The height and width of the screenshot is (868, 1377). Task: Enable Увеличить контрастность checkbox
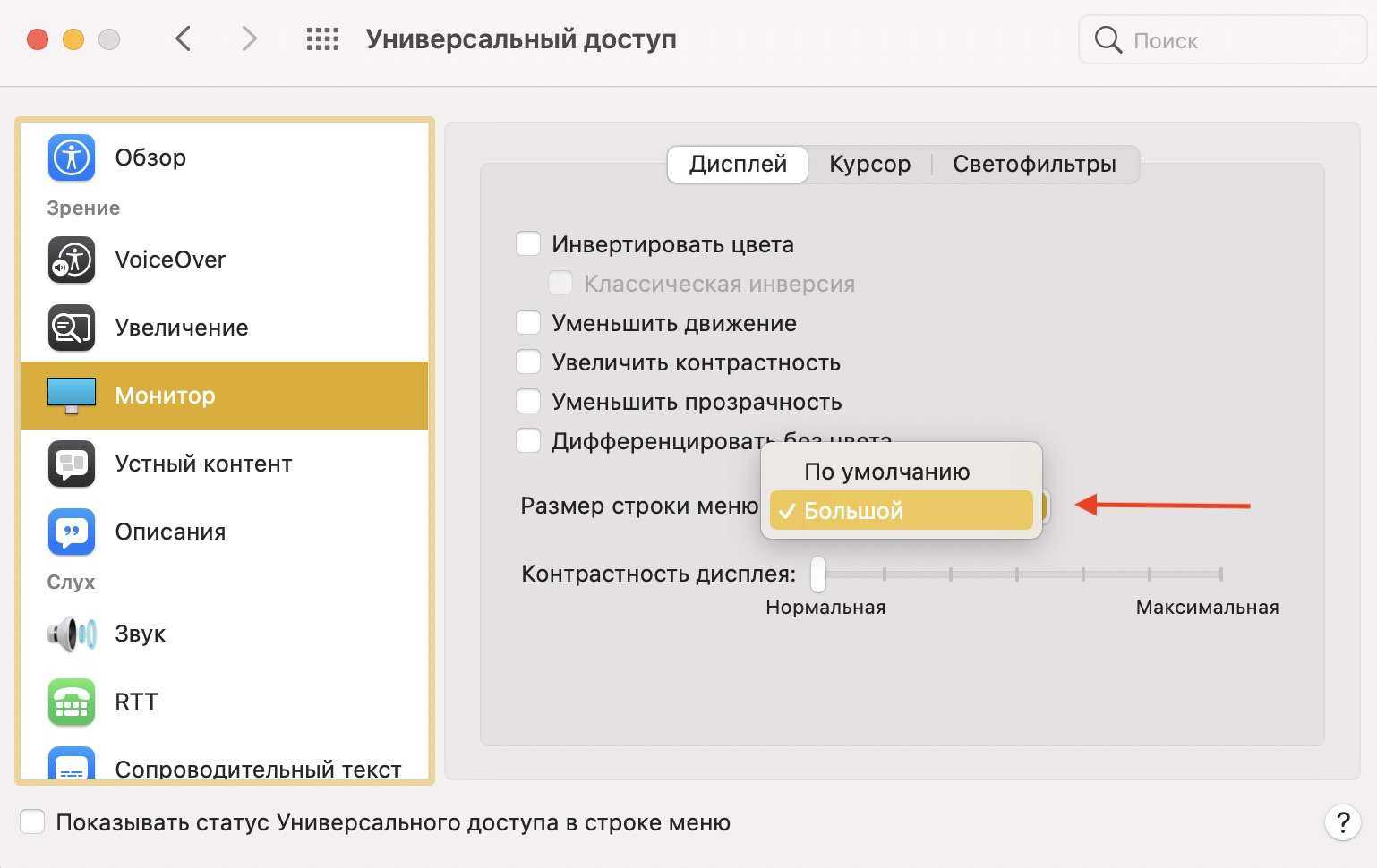tap(528, 362)
